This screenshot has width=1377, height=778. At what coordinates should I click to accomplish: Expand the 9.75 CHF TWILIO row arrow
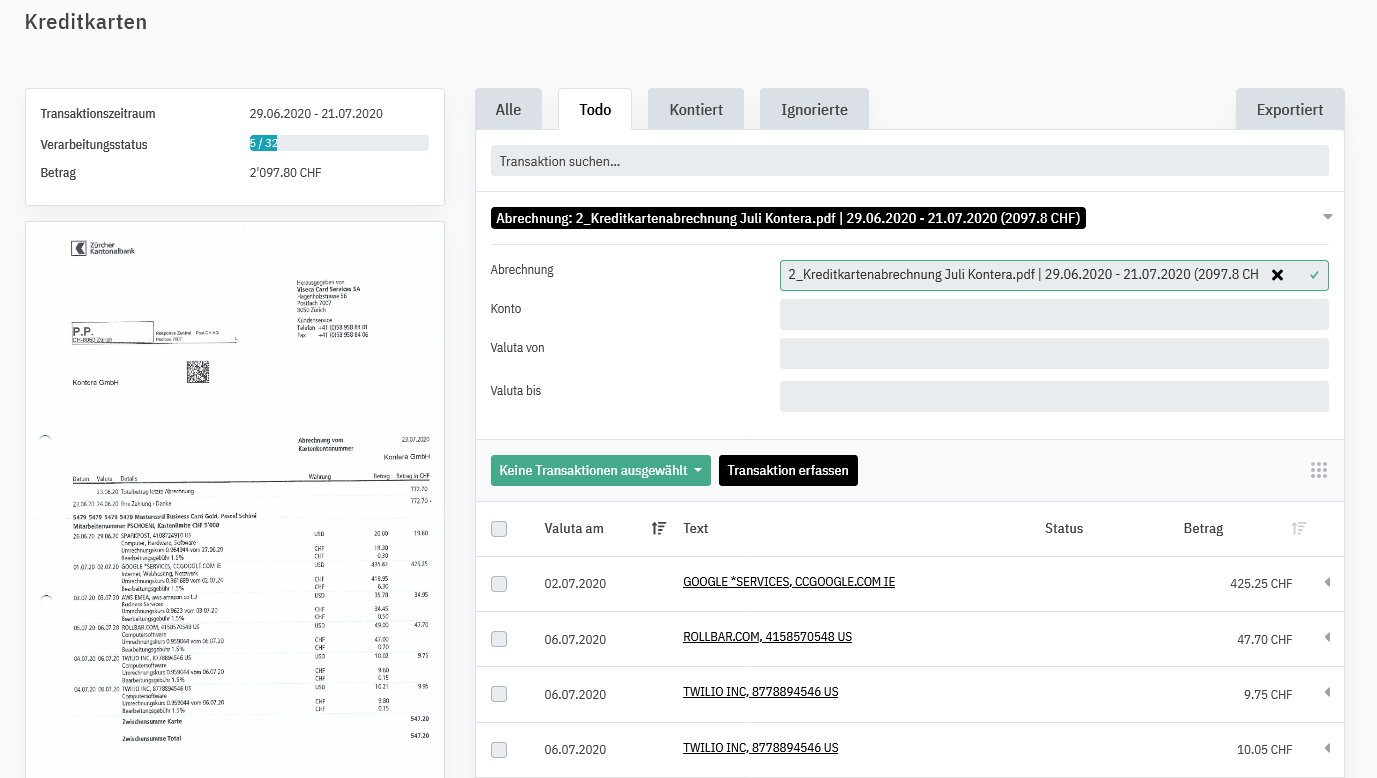pyautogui.click(x=1327, y=692)
